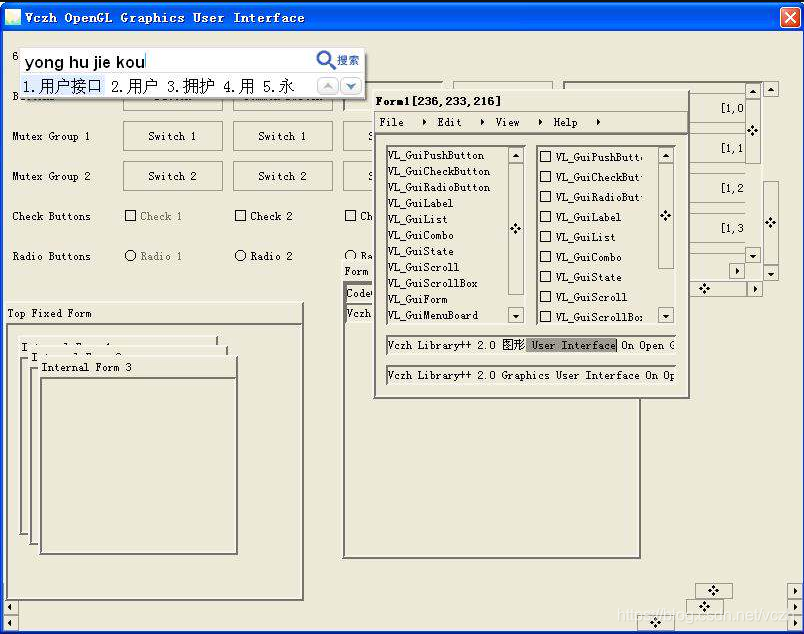Click the magnifier search icon in the IME bar
The image size is (804, 634).
pyautogui.click(x=326, y=60)
